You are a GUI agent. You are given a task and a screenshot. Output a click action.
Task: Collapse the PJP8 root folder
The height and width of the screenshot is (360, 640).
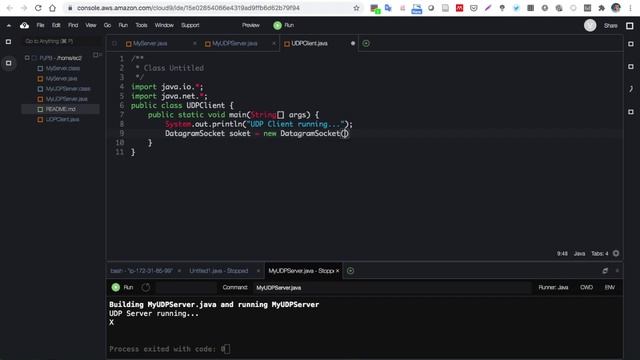(27, 58)
